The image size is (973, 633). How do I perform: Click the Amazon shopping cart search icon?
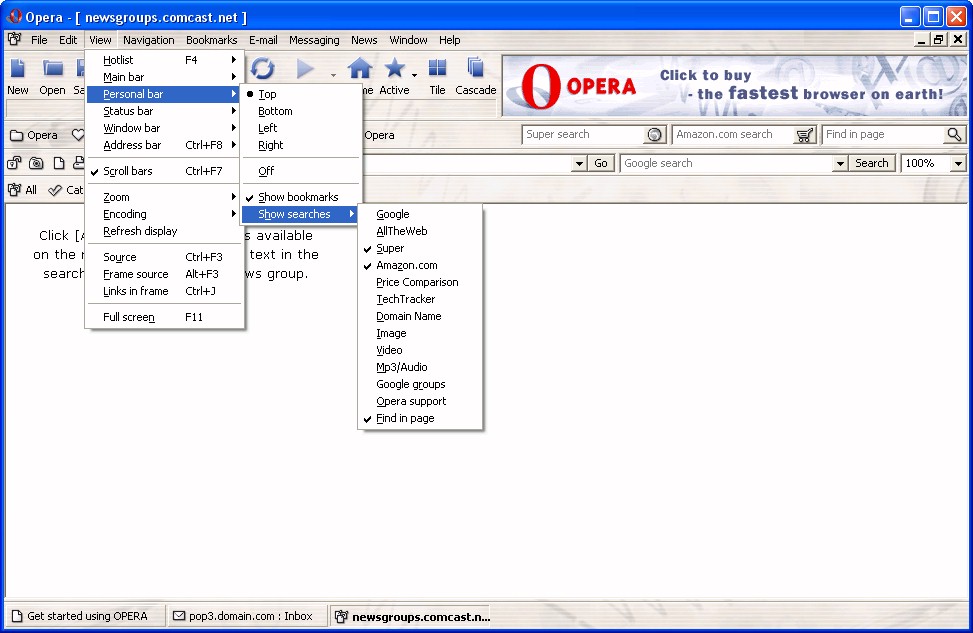click(805, 135)
